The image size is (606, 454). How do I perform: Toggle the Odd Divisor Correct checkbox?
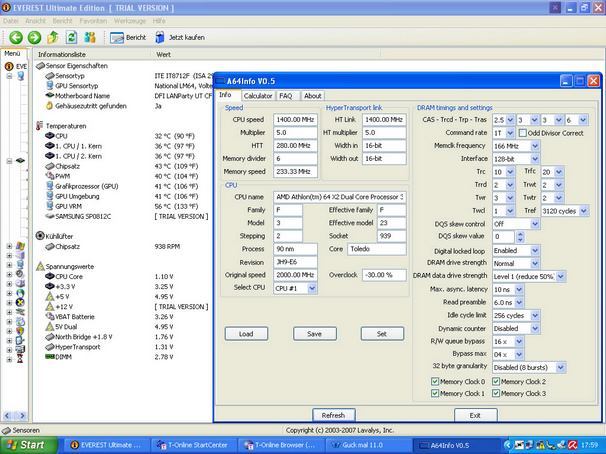pyautogui.click(x=521, y=132)
